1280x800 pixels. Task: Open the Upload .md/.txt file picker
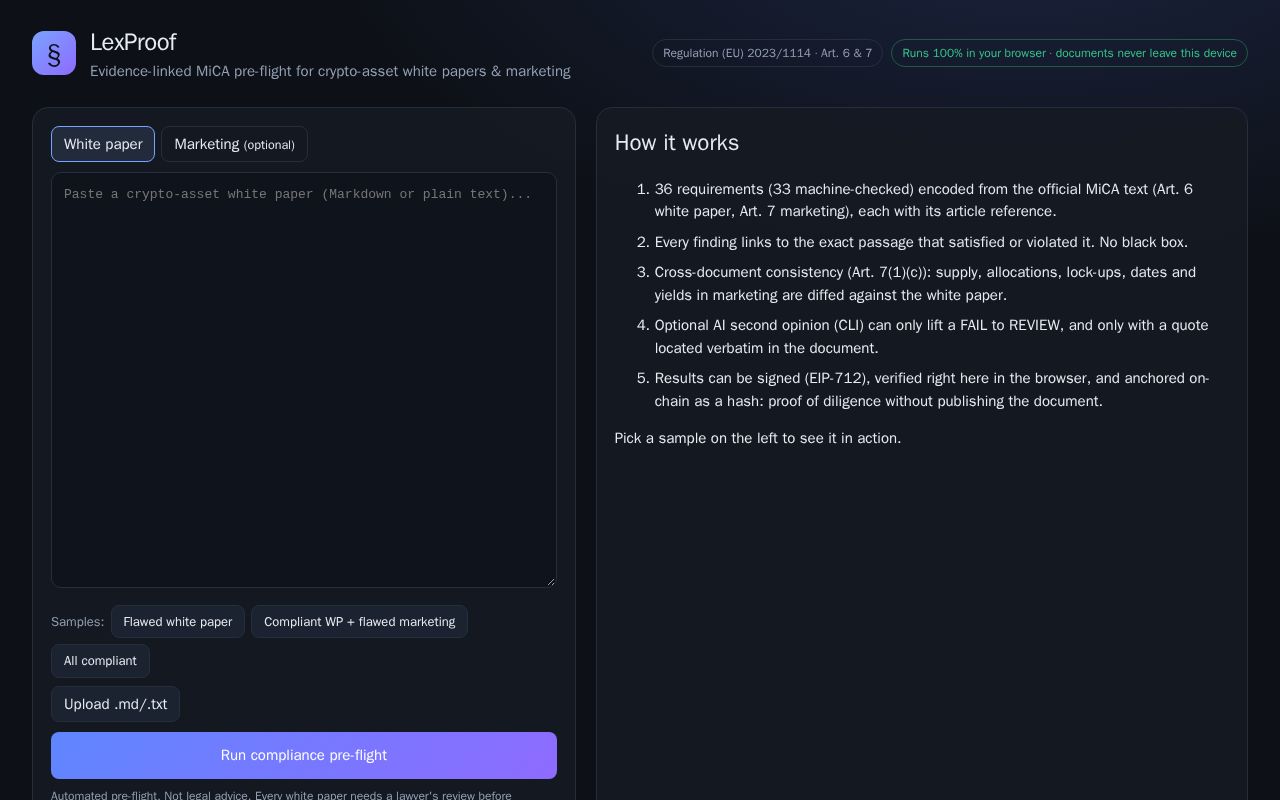[x=116, y=704]
